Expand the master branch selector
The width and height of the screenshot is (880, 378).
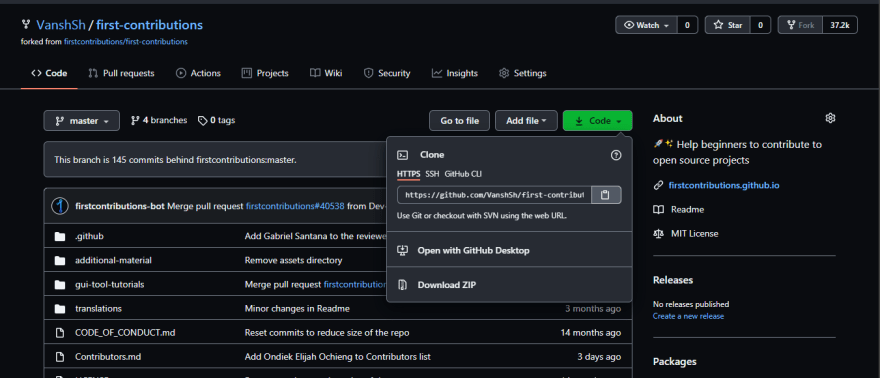(x=81, y=121)
